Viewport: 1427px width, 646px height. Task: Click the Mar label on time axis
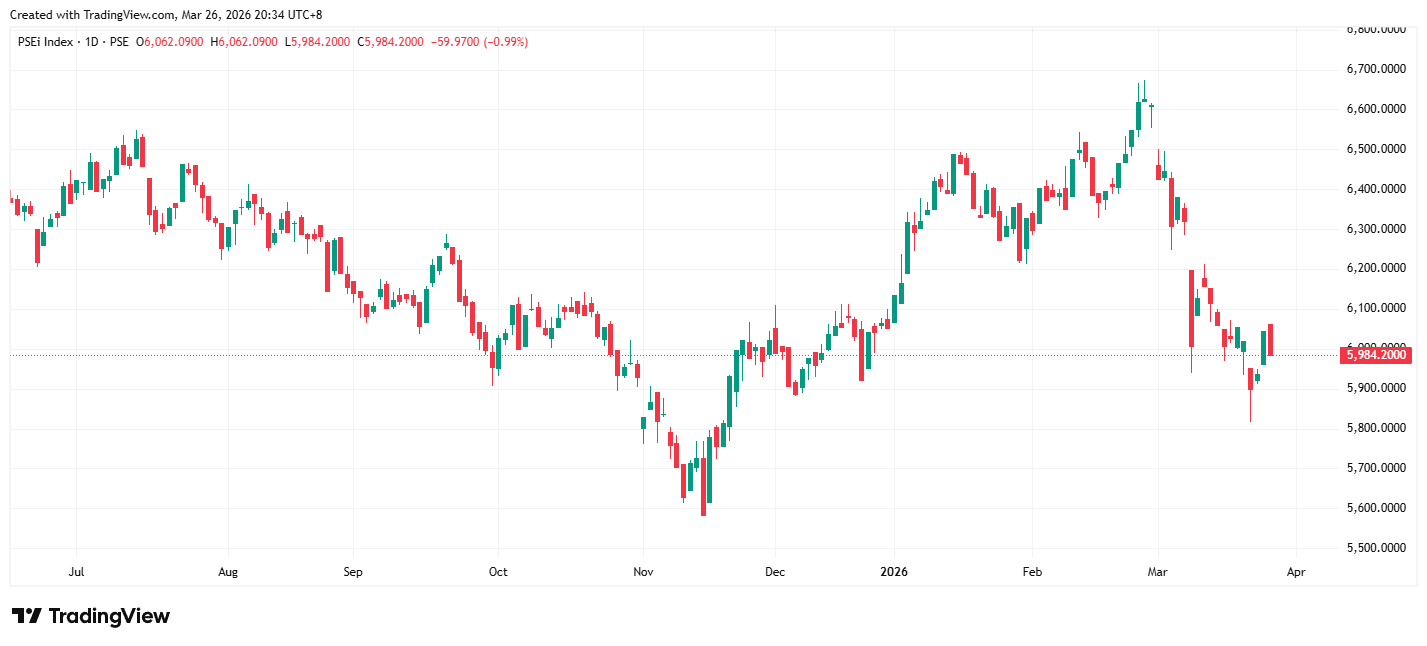[x=1158, y=572]
